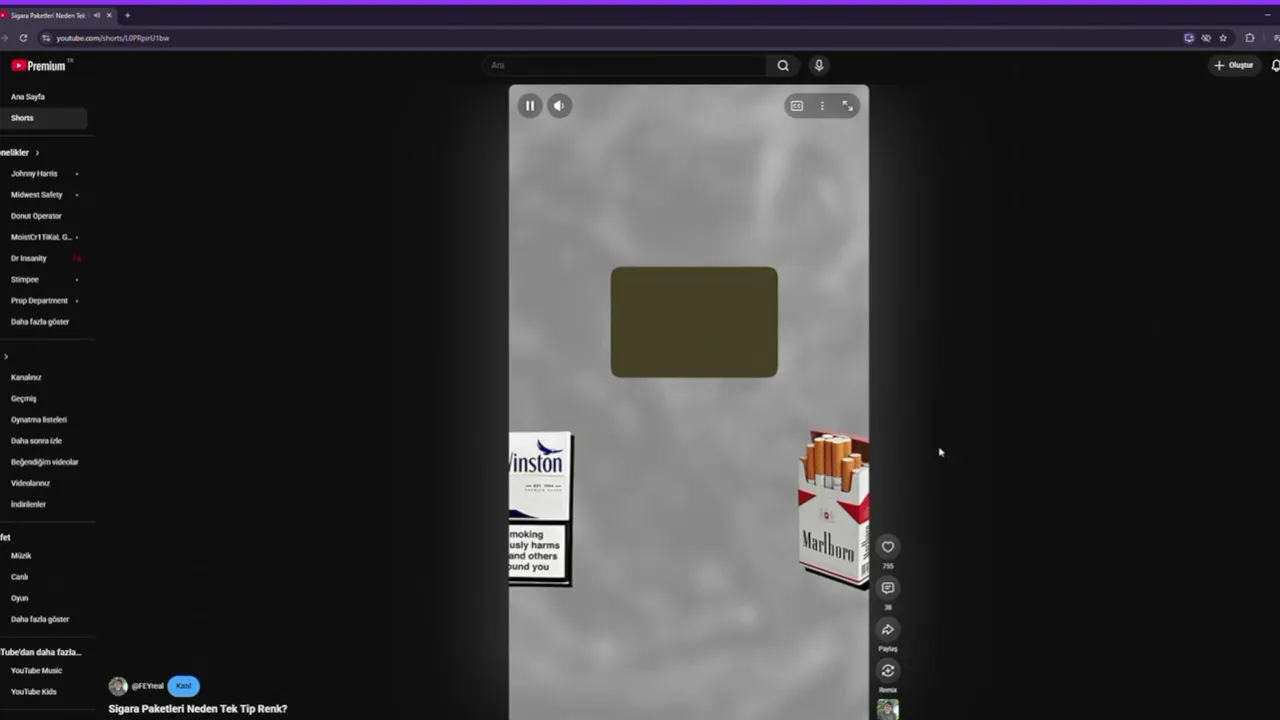
Task: Pause the playing Short video
Action: (530, 106)
